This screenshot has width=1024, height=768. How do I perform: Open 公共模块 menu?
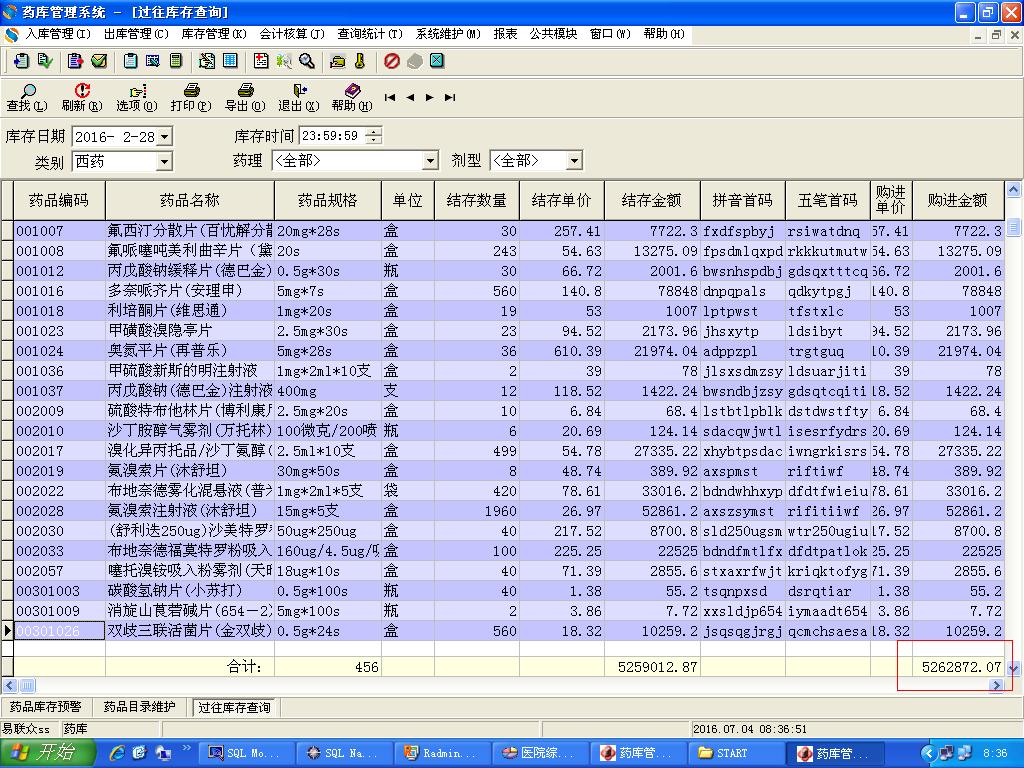[x=553, y=34]
